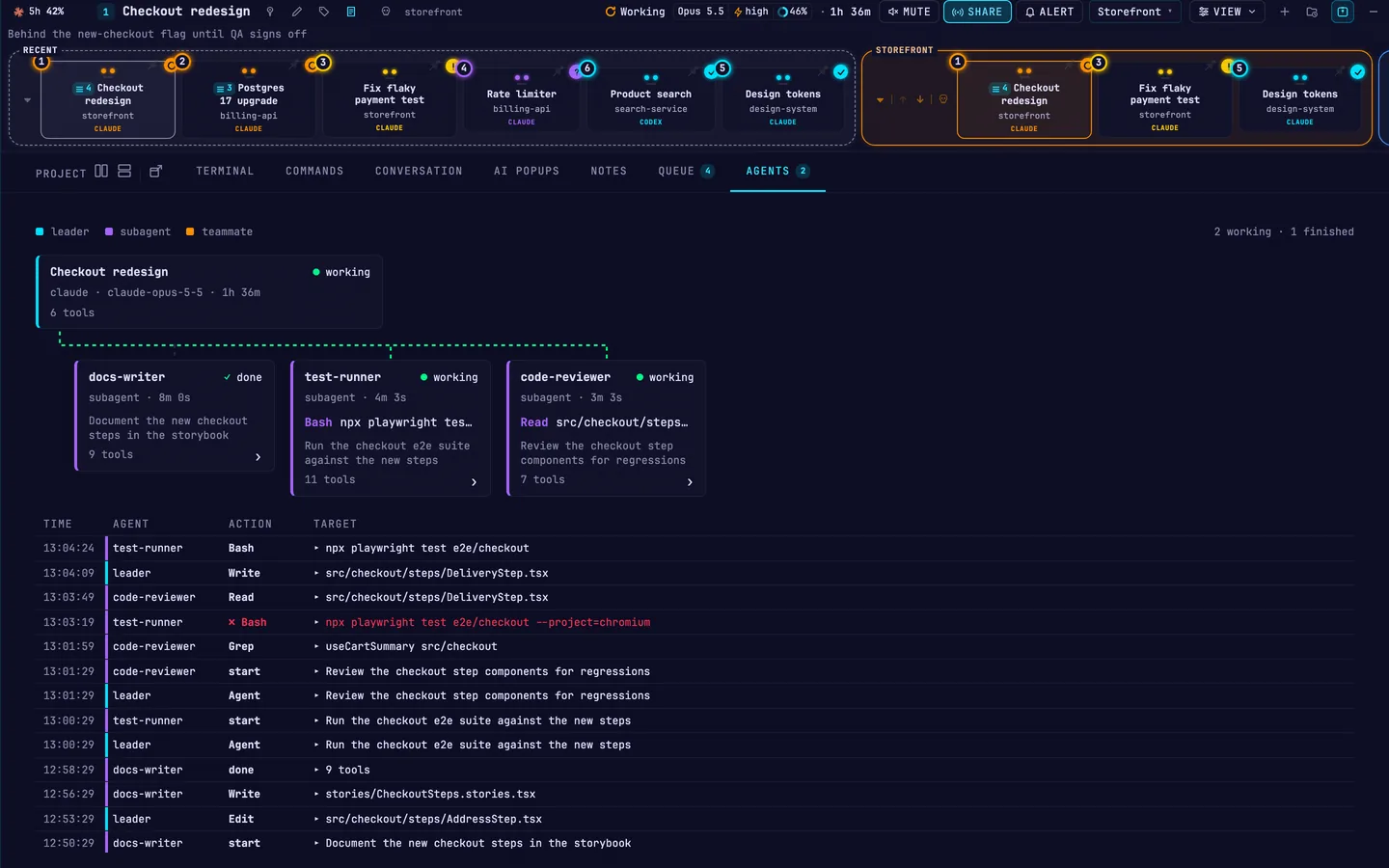Screen dimensions: 1389x868
Task: Open the VIEW dropdown menu
Action: click(1227, 12)
